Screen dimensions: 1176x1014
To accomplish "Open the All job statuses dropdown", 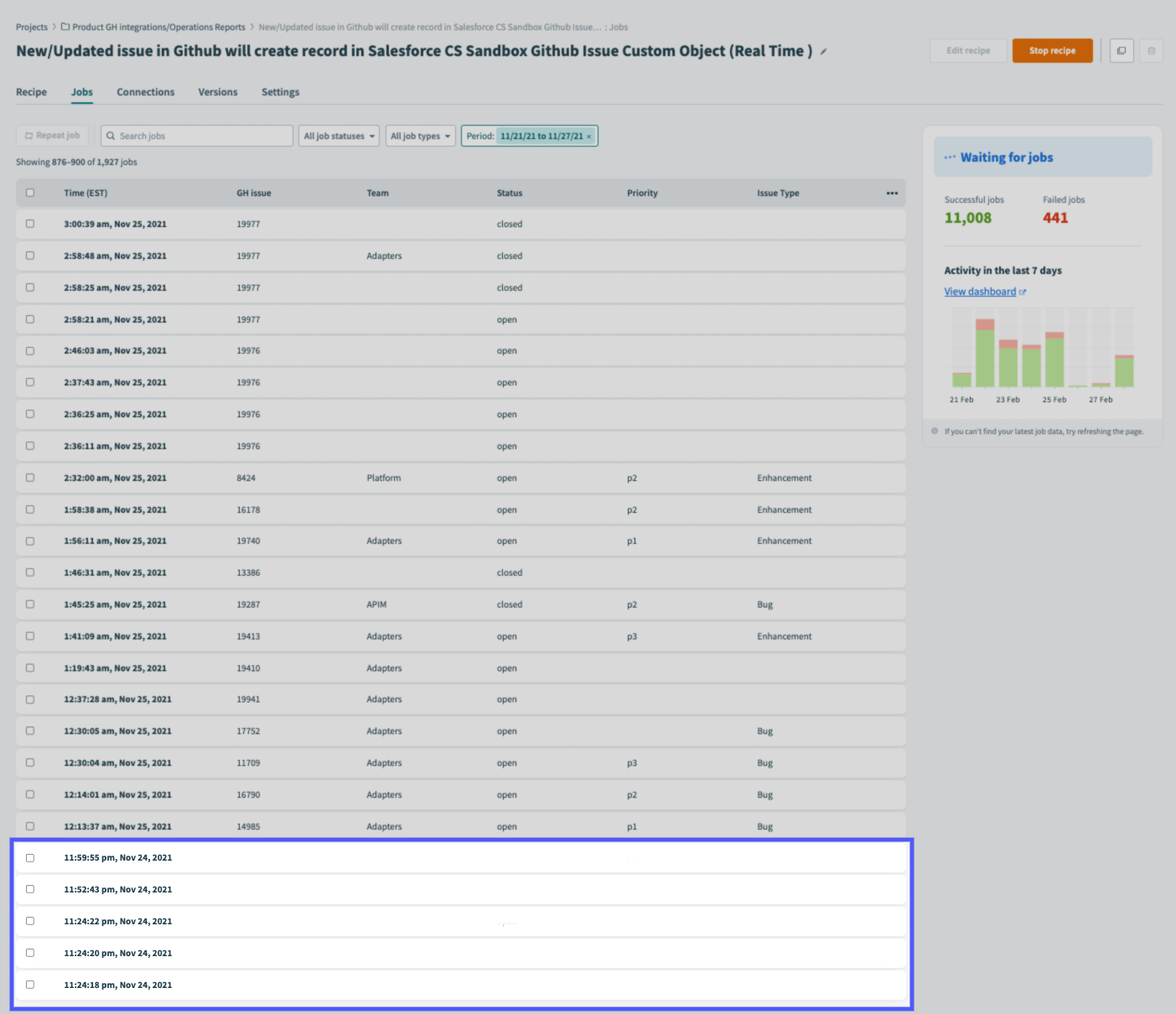I will [339, 135].
